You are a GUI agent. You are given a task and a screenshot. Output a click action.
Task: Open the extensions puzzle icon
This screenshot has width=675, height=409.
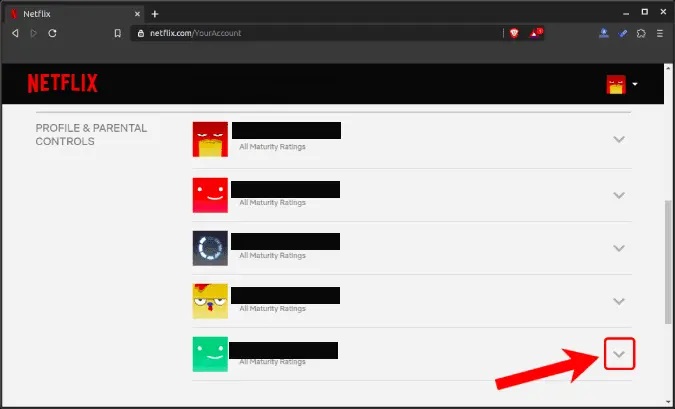pos(641,33)
